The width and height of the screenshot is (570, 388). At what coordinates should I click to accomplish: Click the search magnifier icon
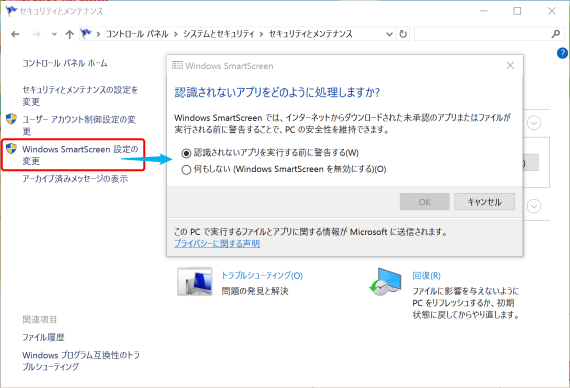[555, 34]
